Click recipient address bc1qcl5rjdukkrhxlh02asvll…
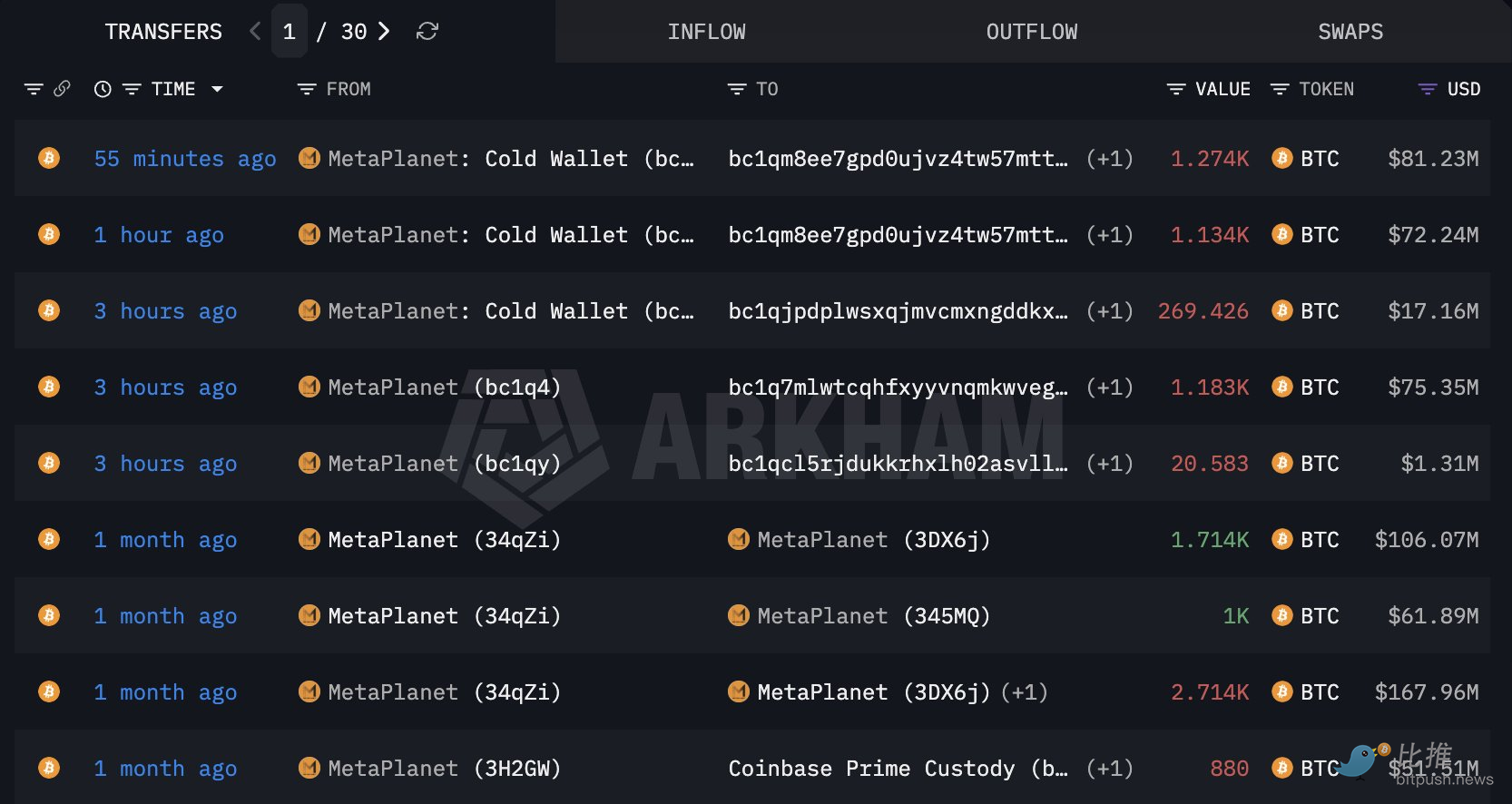The height and width of the screenshot is (804, 1512). click(x=898, y=464)
